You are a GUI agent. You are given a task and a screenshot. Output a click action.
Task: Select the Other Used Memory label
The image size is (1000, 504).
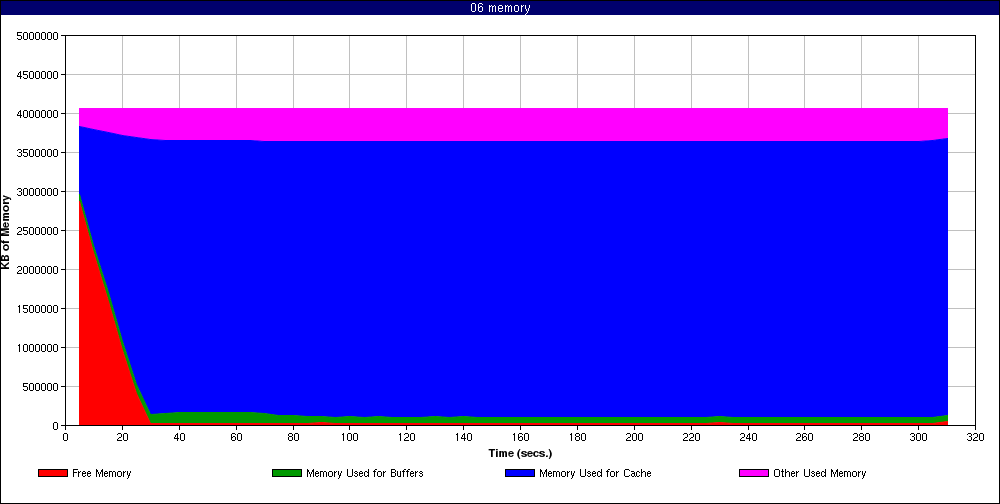click(x=820, y=473)
